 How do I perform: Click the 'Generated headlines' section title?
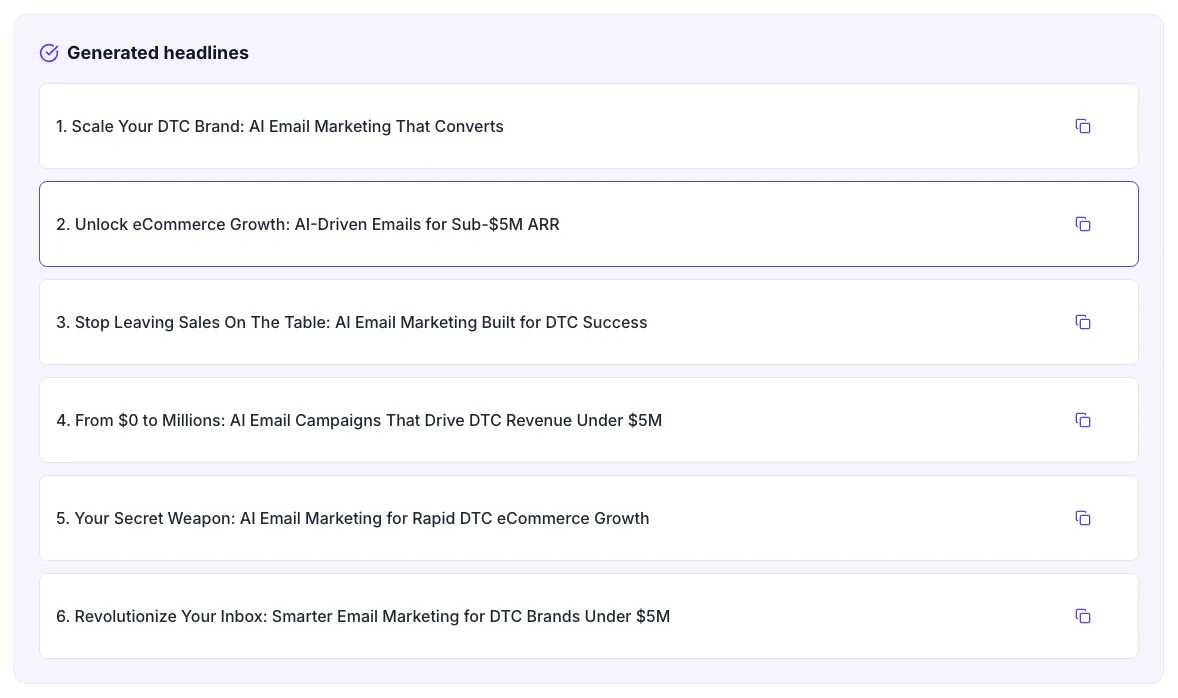coord(158,53)
